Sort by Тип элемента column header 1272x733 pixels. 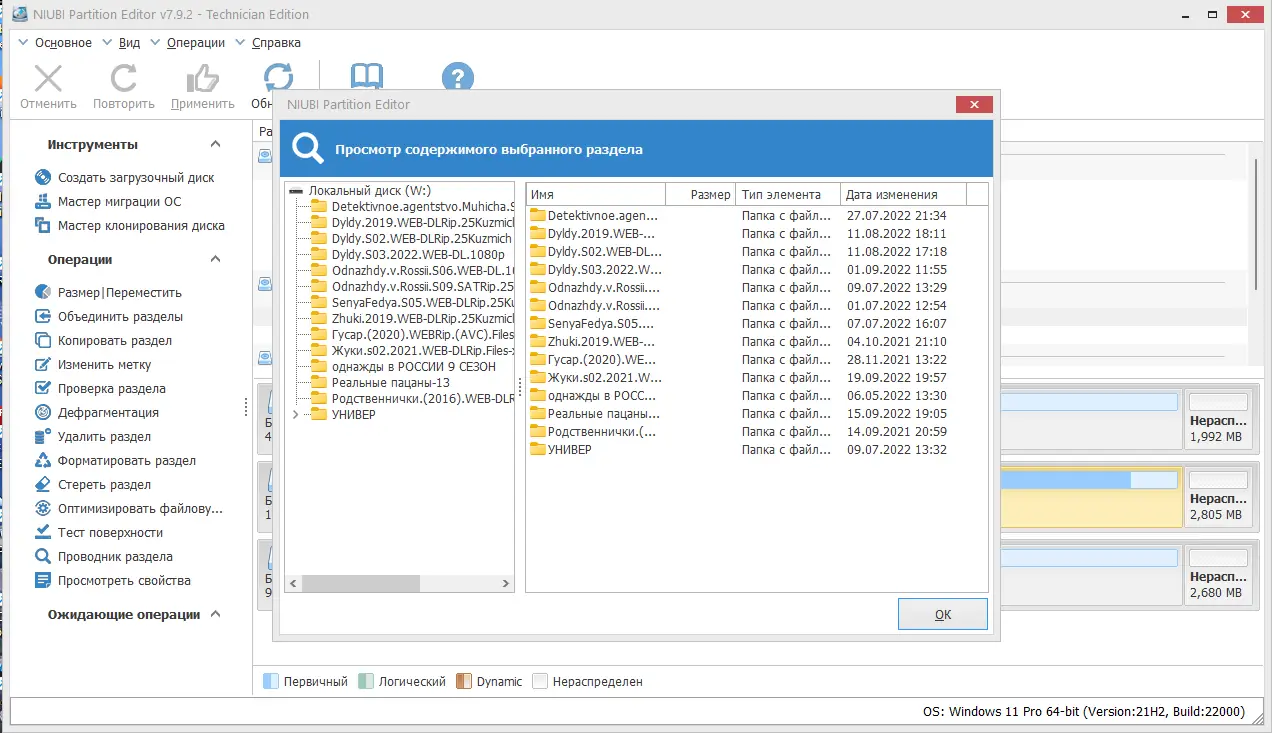pos(788,195)
